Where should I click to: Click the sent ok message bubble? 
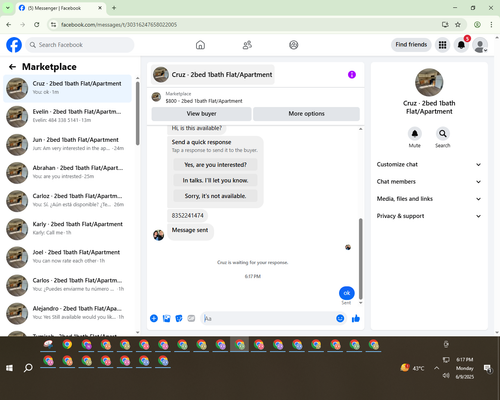coord(347,293)
